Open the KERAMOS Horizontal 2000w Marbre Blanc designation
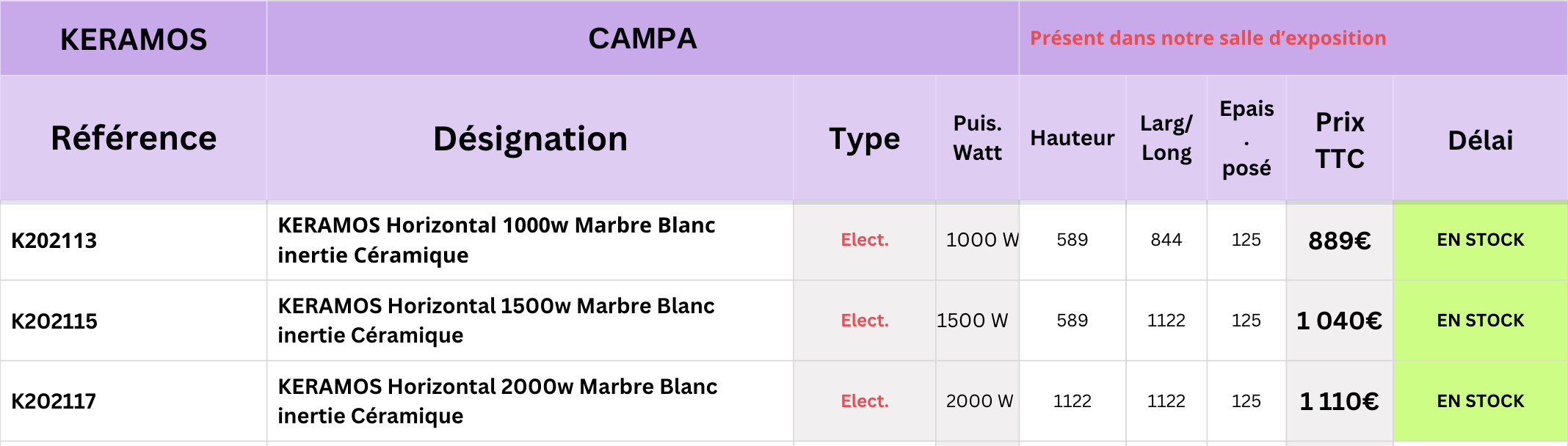Viewport: 1568px width, 446px height. 497,401
